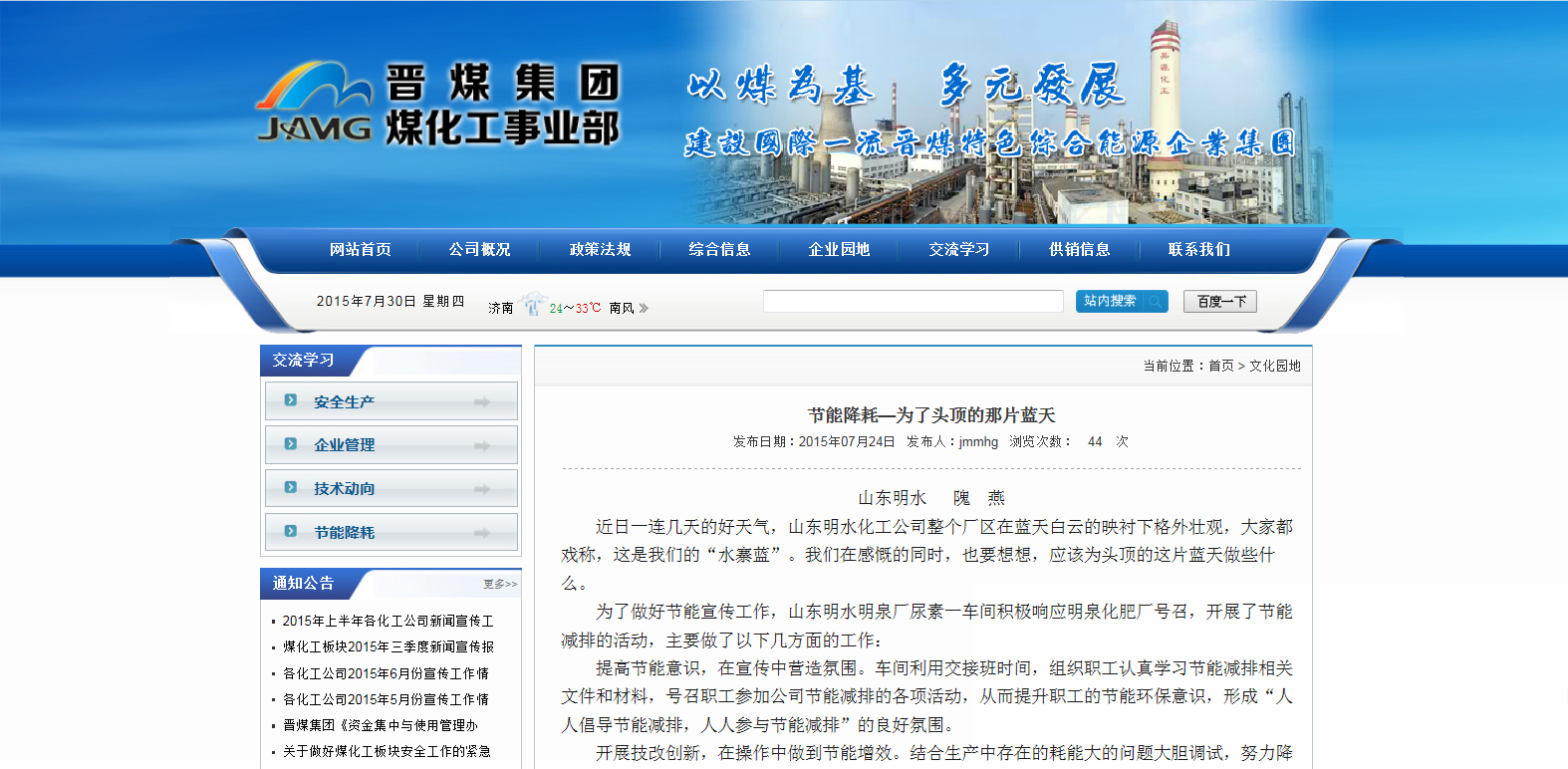Click the 百度一下 button

tap(1220, 302)
